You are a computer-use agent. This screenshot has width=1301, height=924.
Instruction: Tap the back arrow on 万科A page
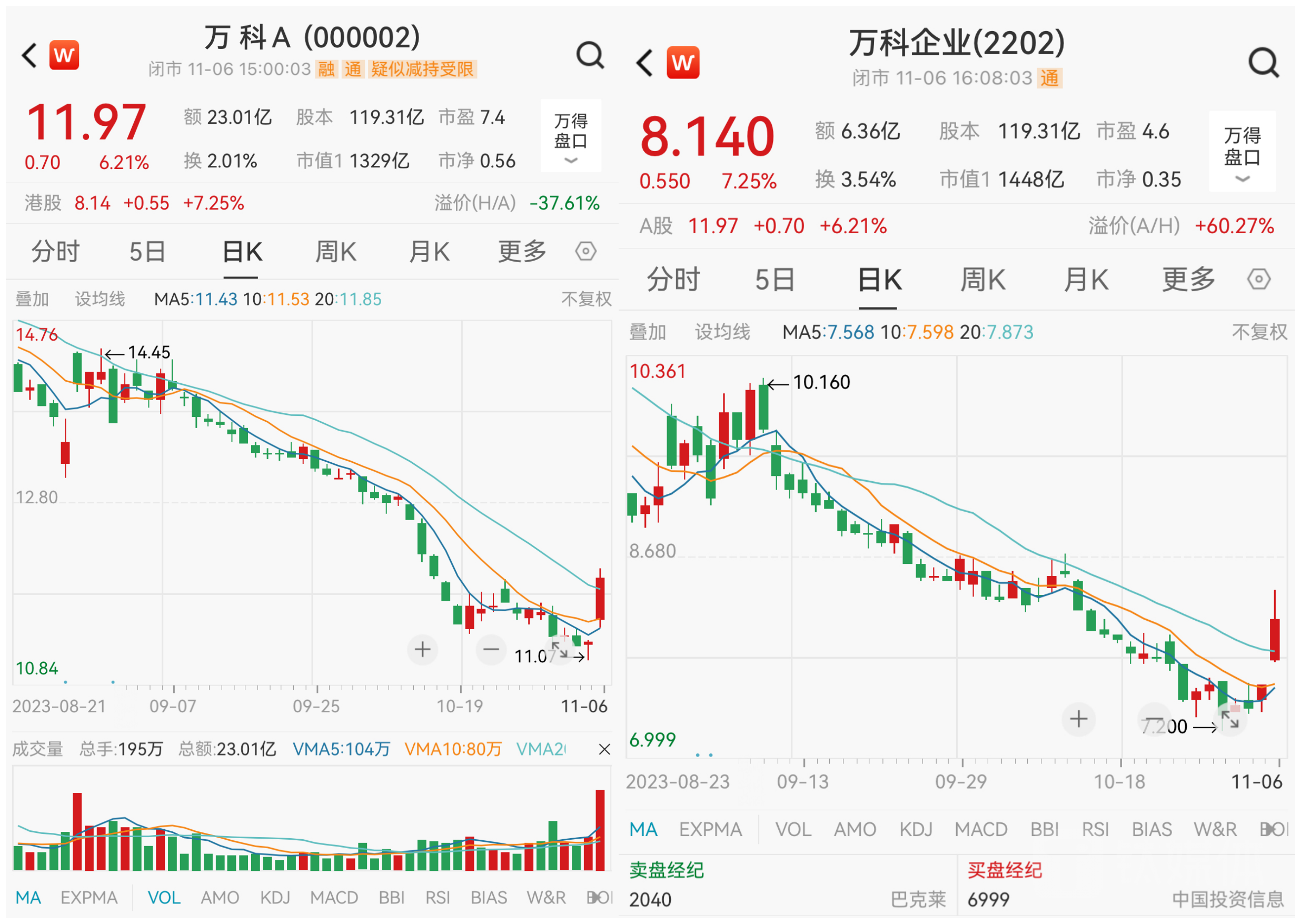29,55
